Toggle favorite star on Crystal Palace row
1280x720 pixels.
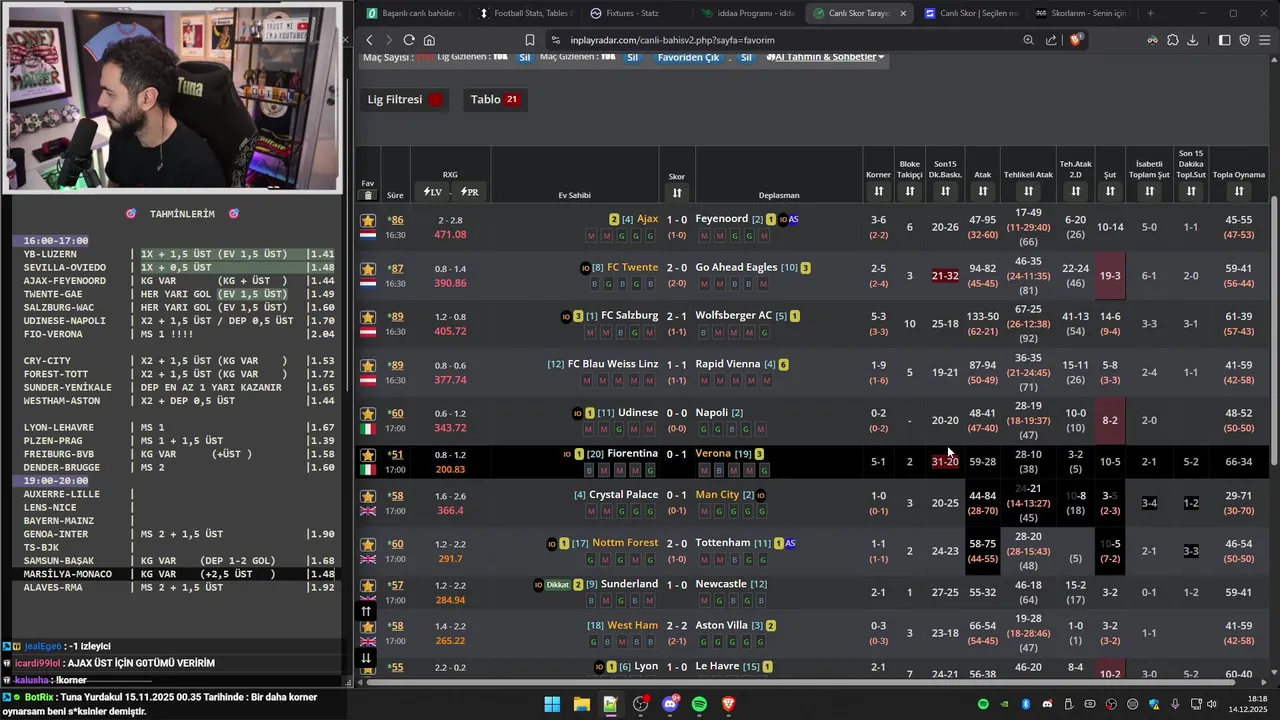[x=368, y=496]
